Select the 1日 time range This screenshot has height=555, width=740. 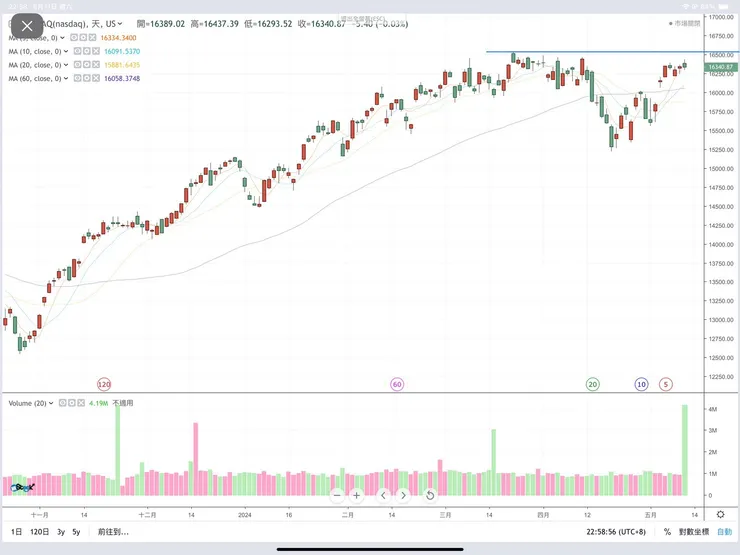(x=17, y=532)
